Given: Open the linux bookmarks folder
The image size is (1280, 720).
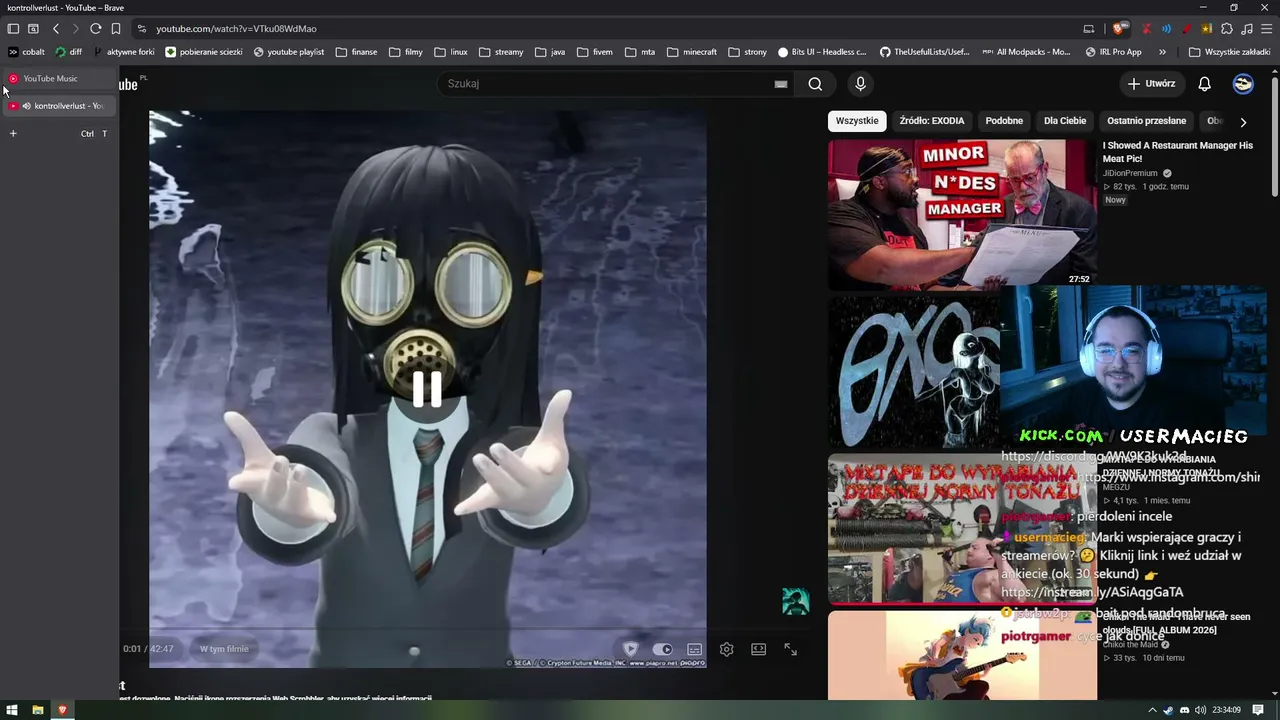Looking at the screenshot, I should click(451, 52).
